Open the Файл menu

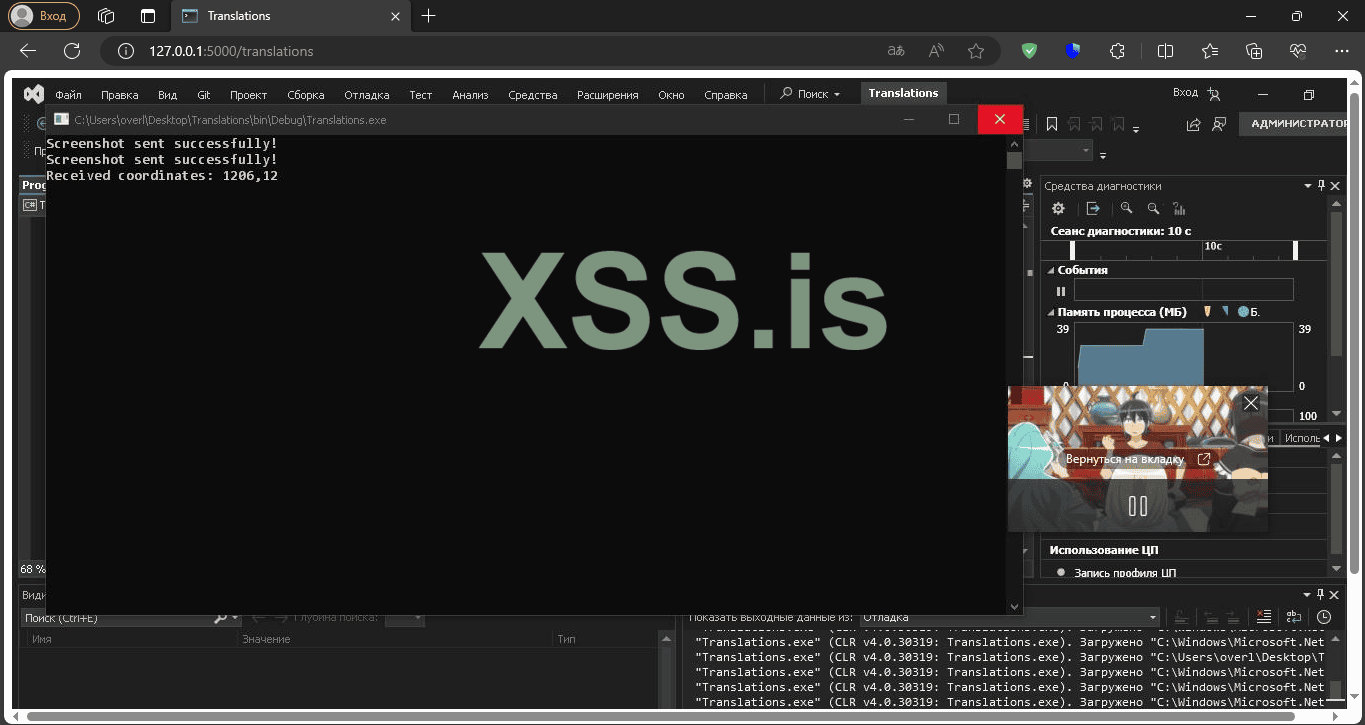coord(68,95)
